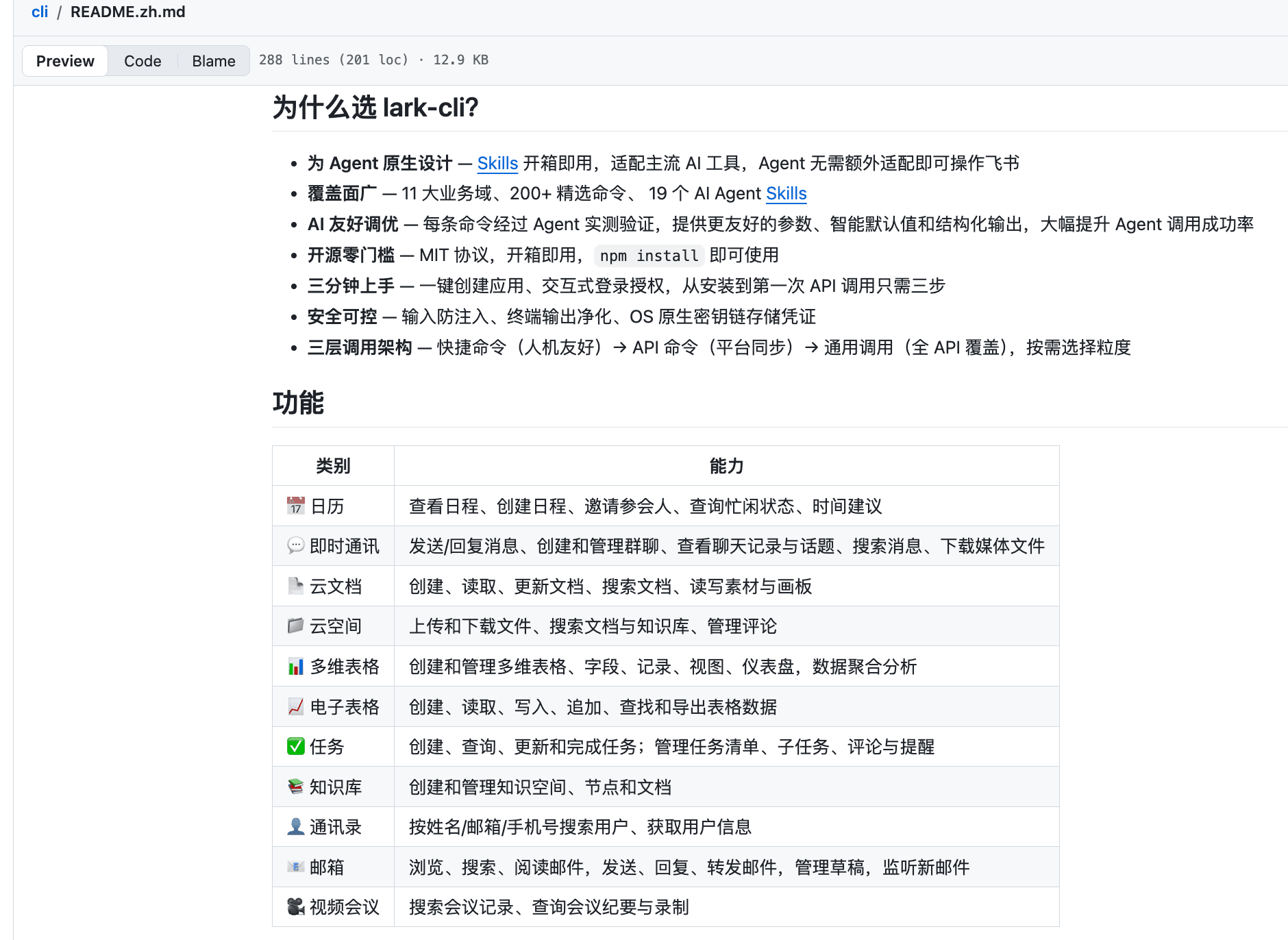Image resolution: width=1288 pixels, height=940 pixels.
Task: Click the 创建和管理知识空间 capability cell
Action: [x=727, y=787]
